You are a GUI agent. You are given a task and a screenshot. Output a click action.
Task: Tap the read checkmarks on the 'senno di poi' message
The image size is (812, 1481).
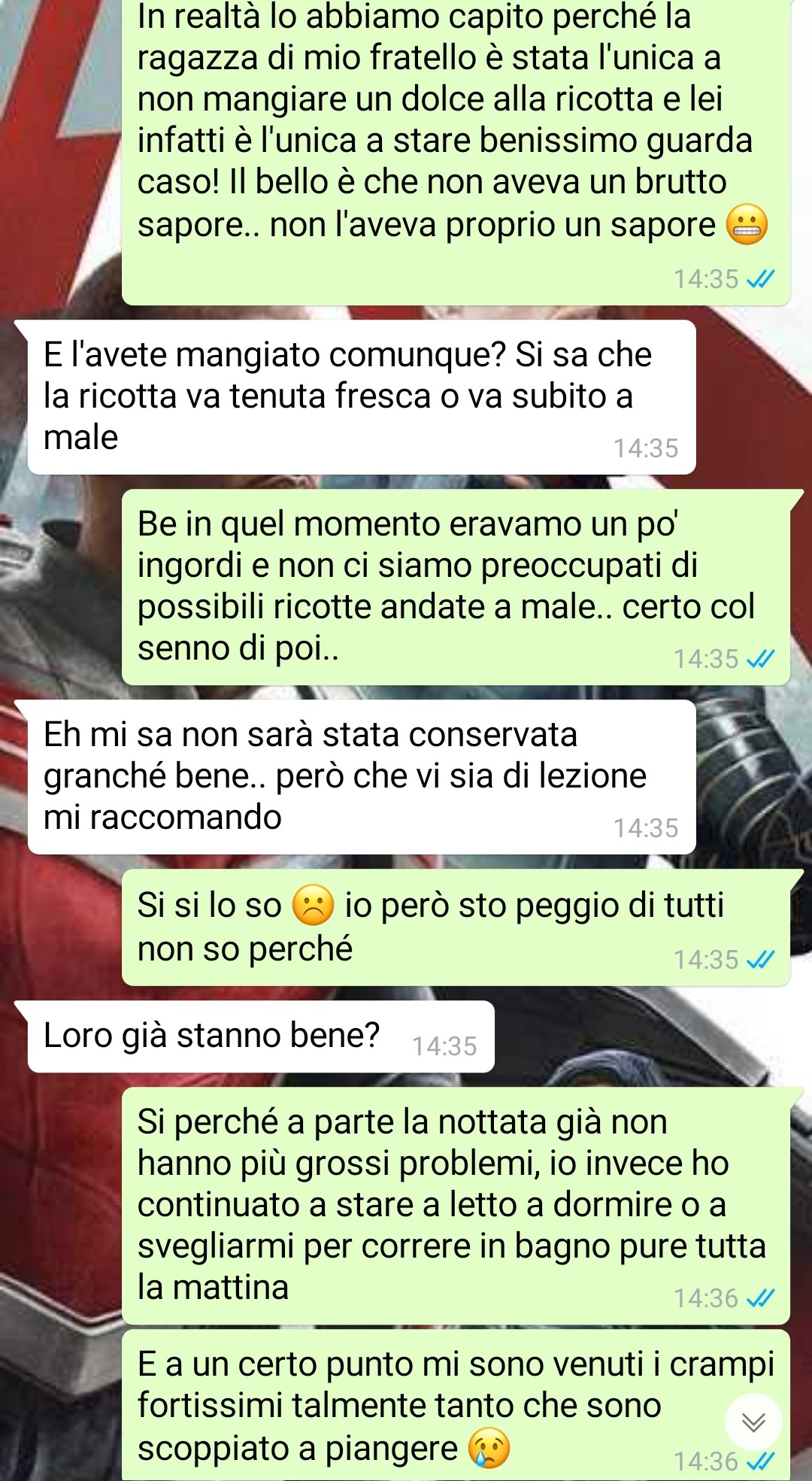[760, 659]
